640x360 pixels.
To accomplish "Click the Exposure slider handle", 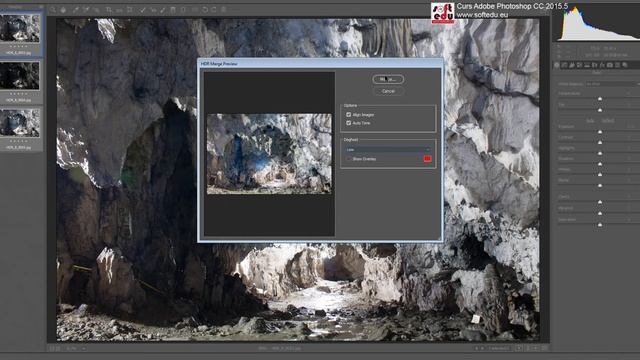I will [600, 132].
